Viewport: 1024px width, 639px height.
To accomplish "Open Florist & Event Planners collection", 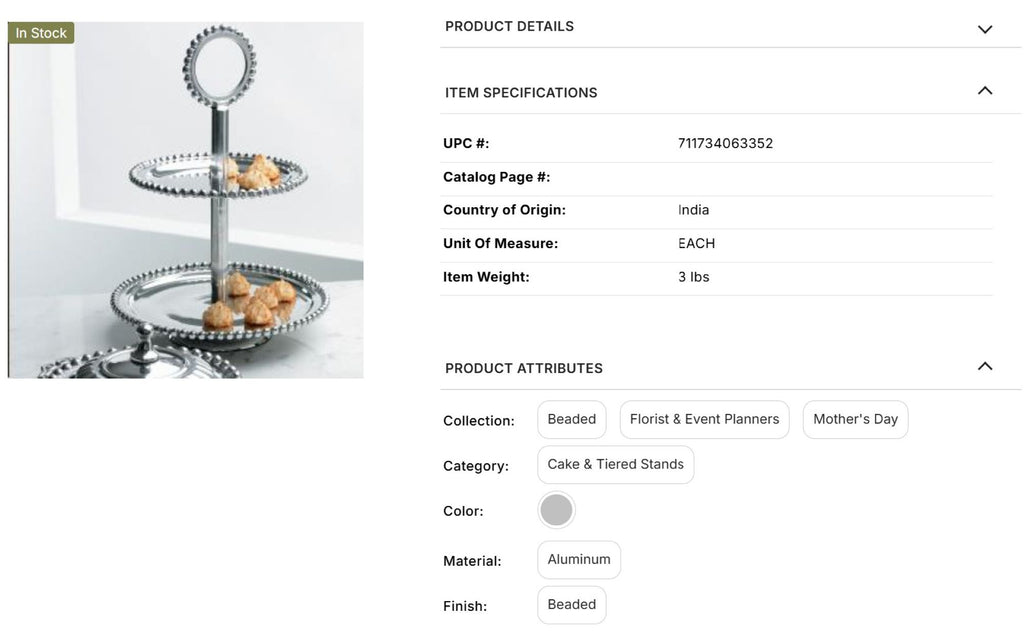I will point(704,420).
